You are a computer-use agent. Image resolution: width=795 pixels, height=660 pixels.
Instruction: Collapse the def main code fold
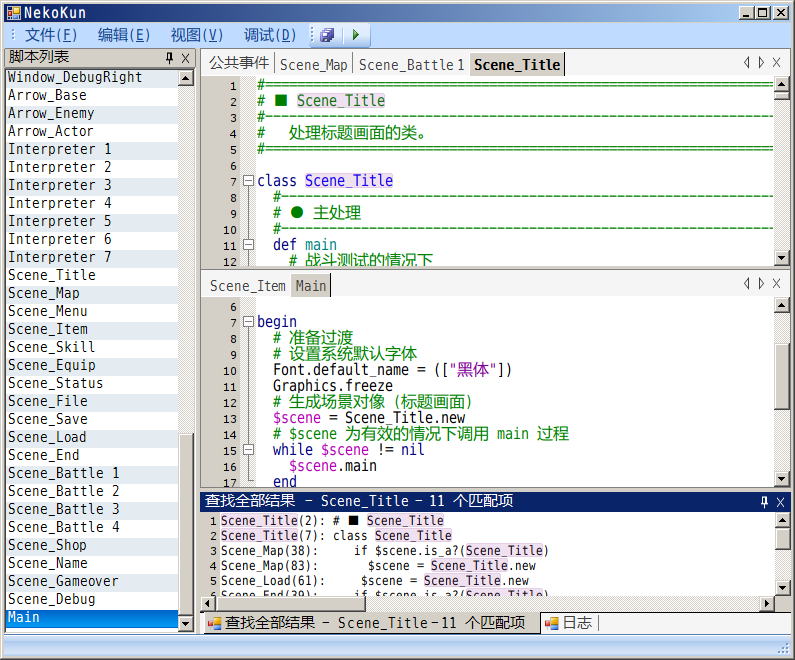pos(248,245)
